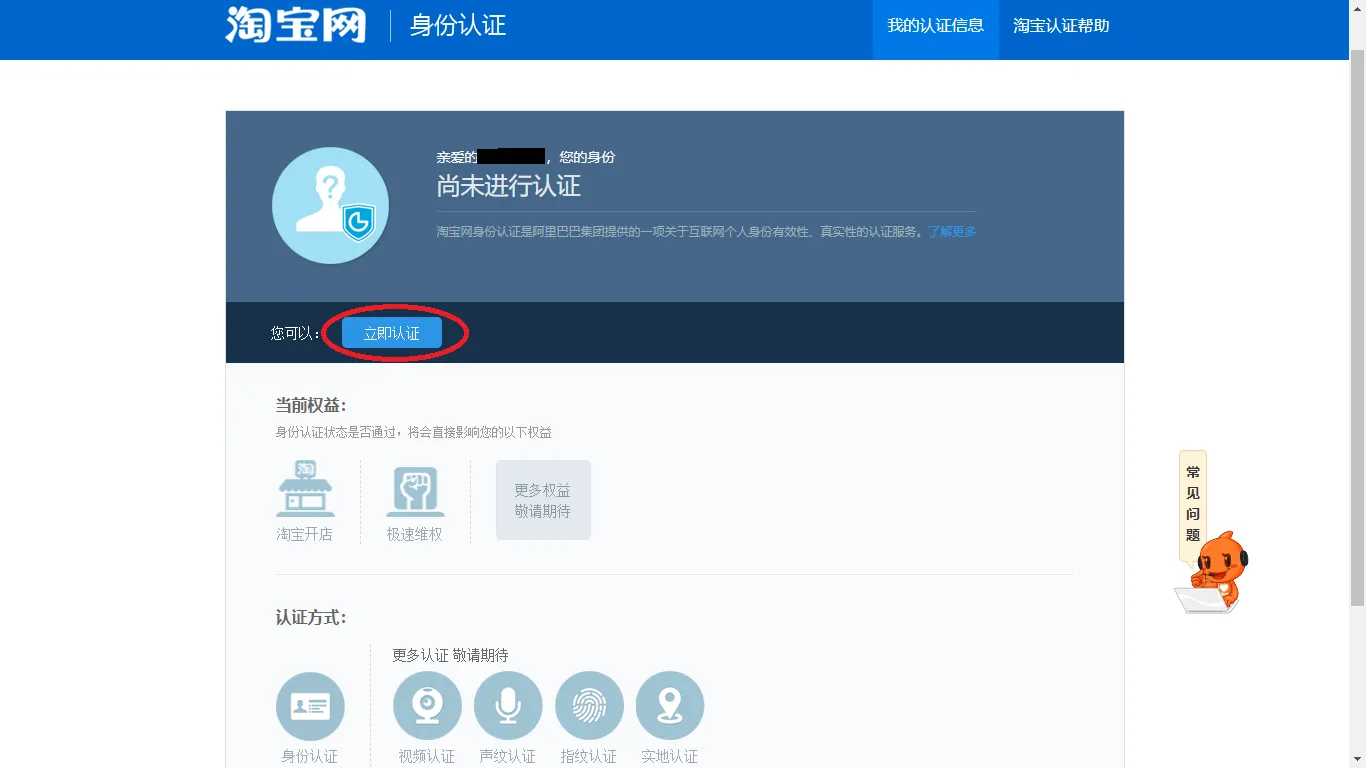Click the orange mascot helper icon
This screenshot has width=1366, height=768.
(x=1212, y=573)
